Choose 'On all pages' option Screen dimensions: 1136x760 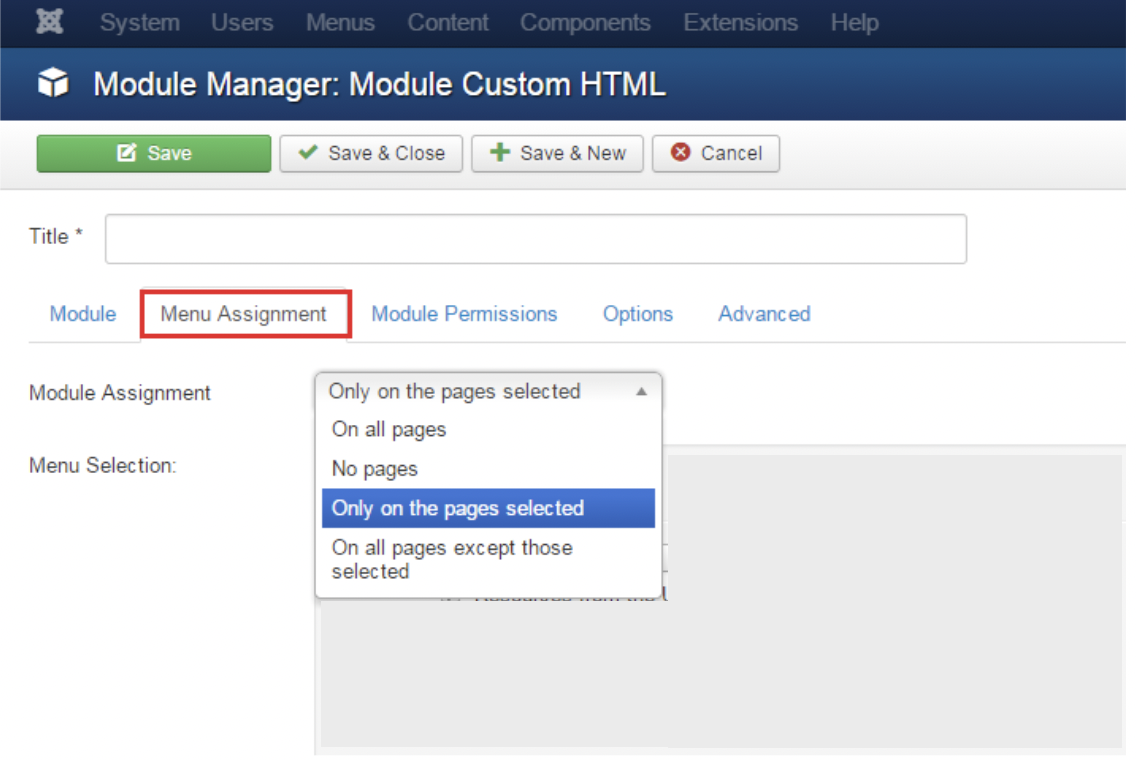(x=389, y=430)
